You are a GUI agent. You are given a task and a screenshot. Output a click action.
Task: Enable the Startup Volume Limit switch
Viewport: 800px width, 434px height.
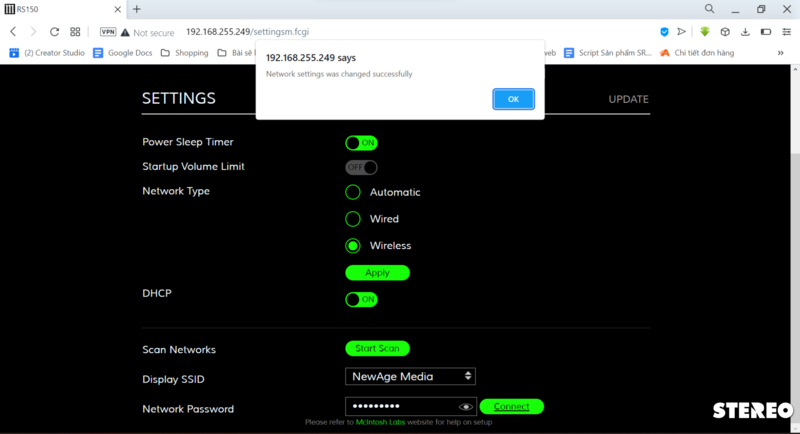point(361,167)
